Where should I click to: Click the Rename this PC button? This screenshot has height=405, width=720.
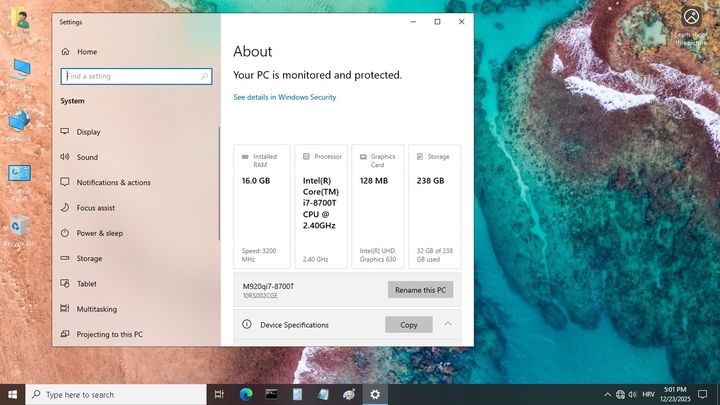pyautogui.click(x=420, y=290)
